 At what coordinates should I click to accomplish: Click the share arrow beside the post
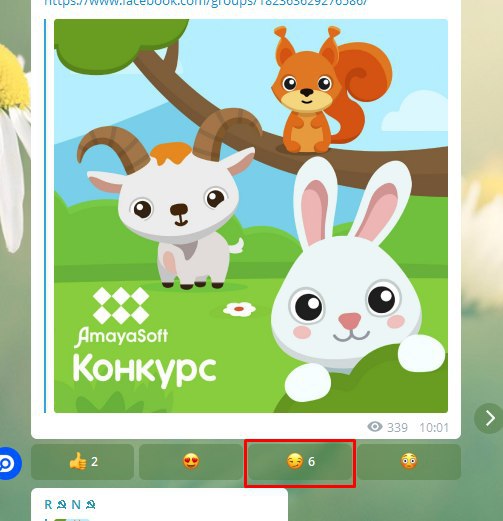coord(489,418)
